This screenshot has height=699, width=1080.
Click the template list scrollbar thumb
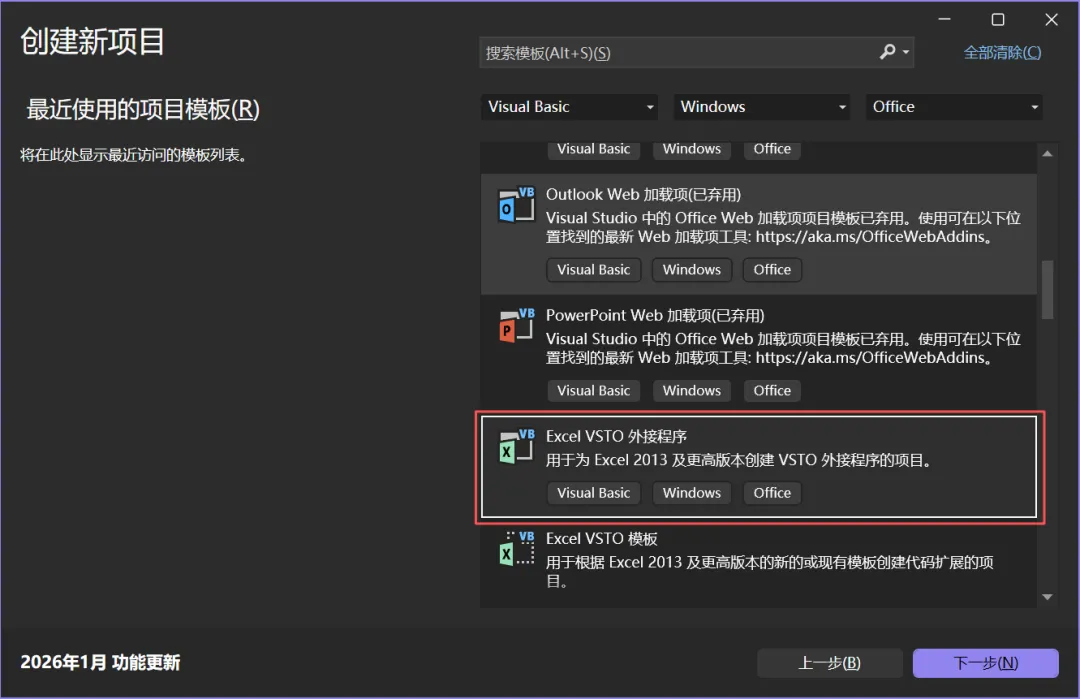(x=1048, y=289)
